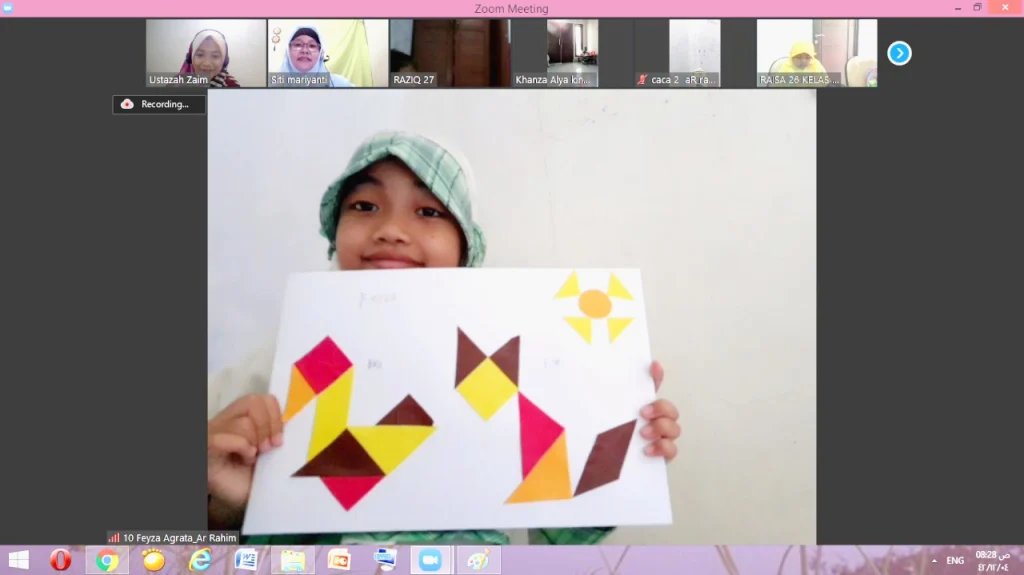Select Ustazah Zaim video thumbnail
The image size is (1024, 575).
(x=206, y=53)
